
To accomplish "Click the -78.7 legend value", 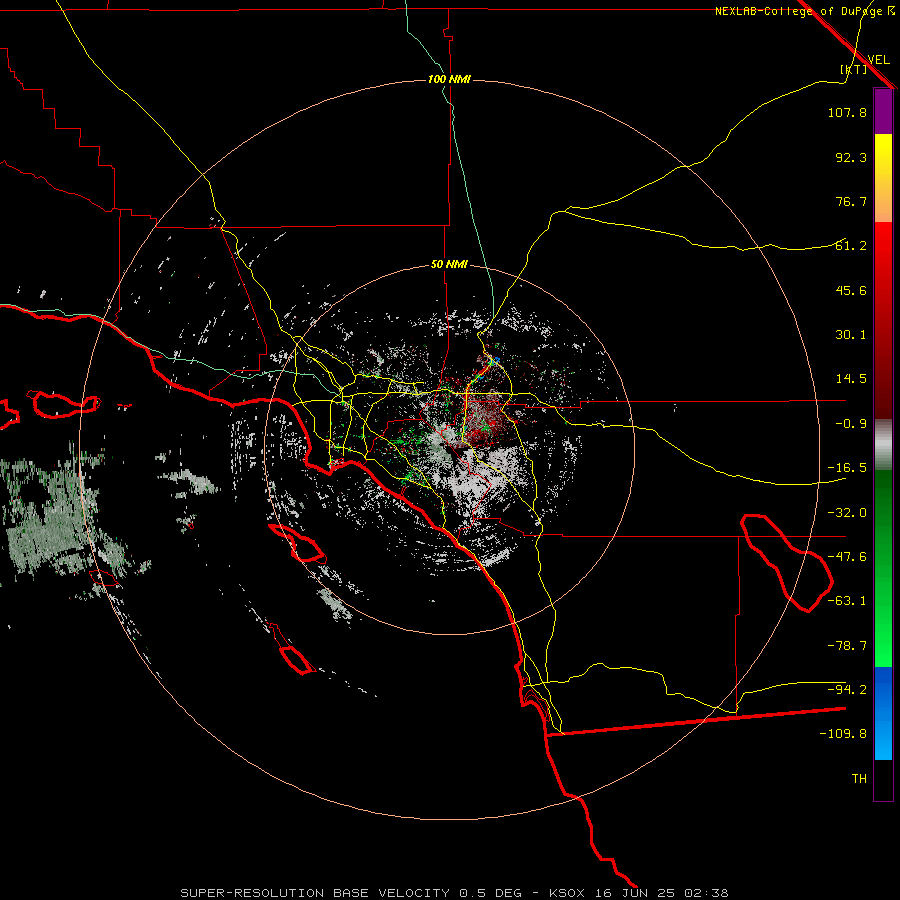I will [847, 646].
